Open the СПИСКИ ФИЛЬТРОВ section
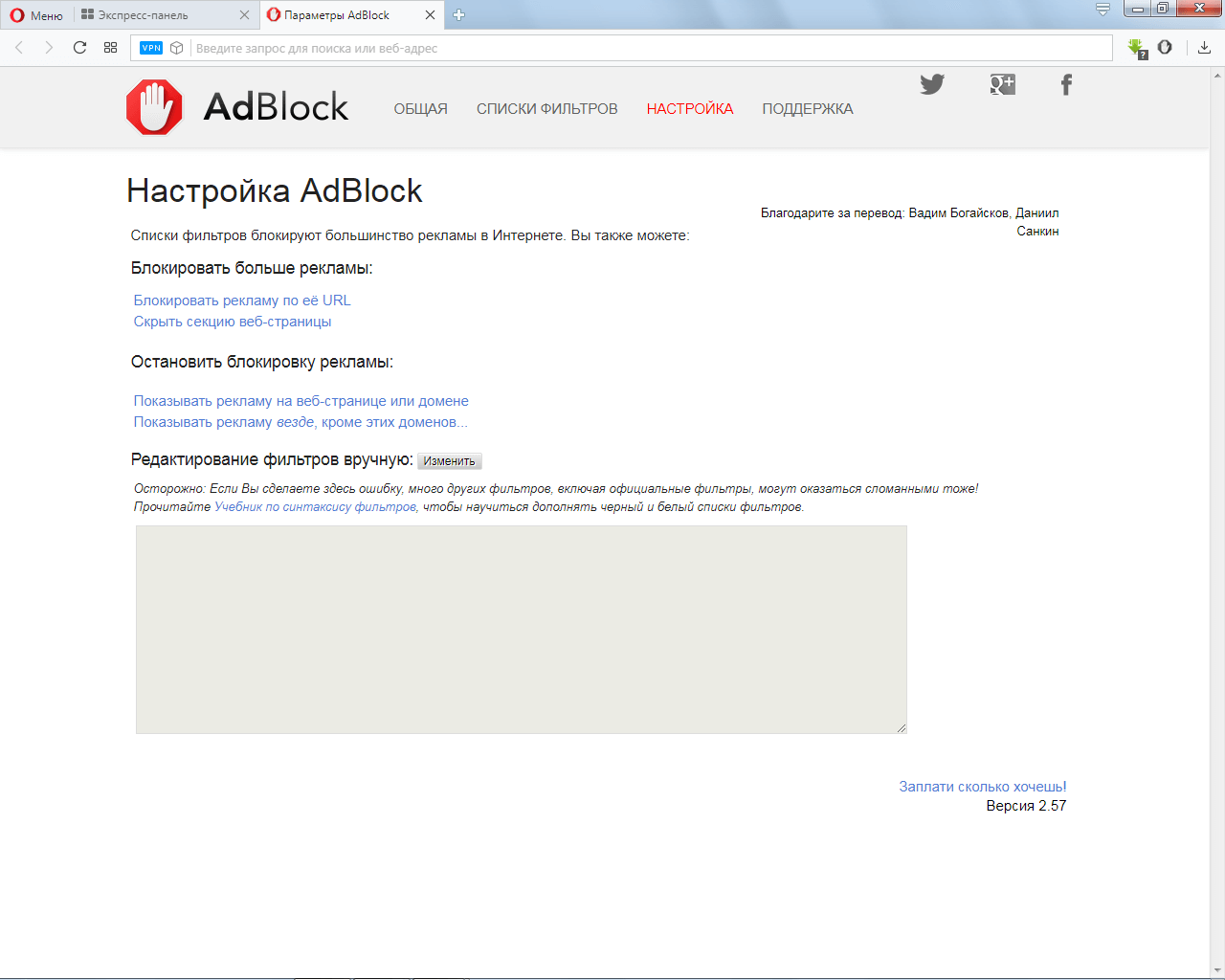1225x980 pixels. pos(547,109)
